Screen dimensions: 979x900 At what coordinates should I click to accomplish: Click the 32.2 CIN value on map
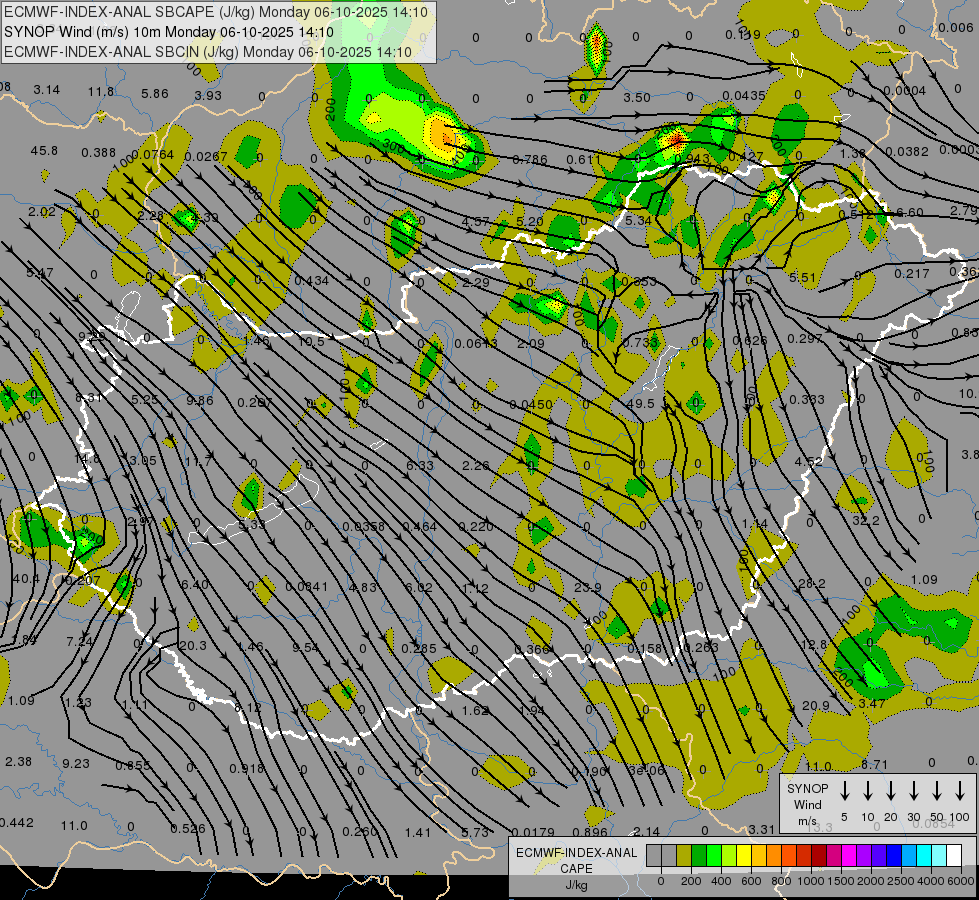[x=865, y=520]
